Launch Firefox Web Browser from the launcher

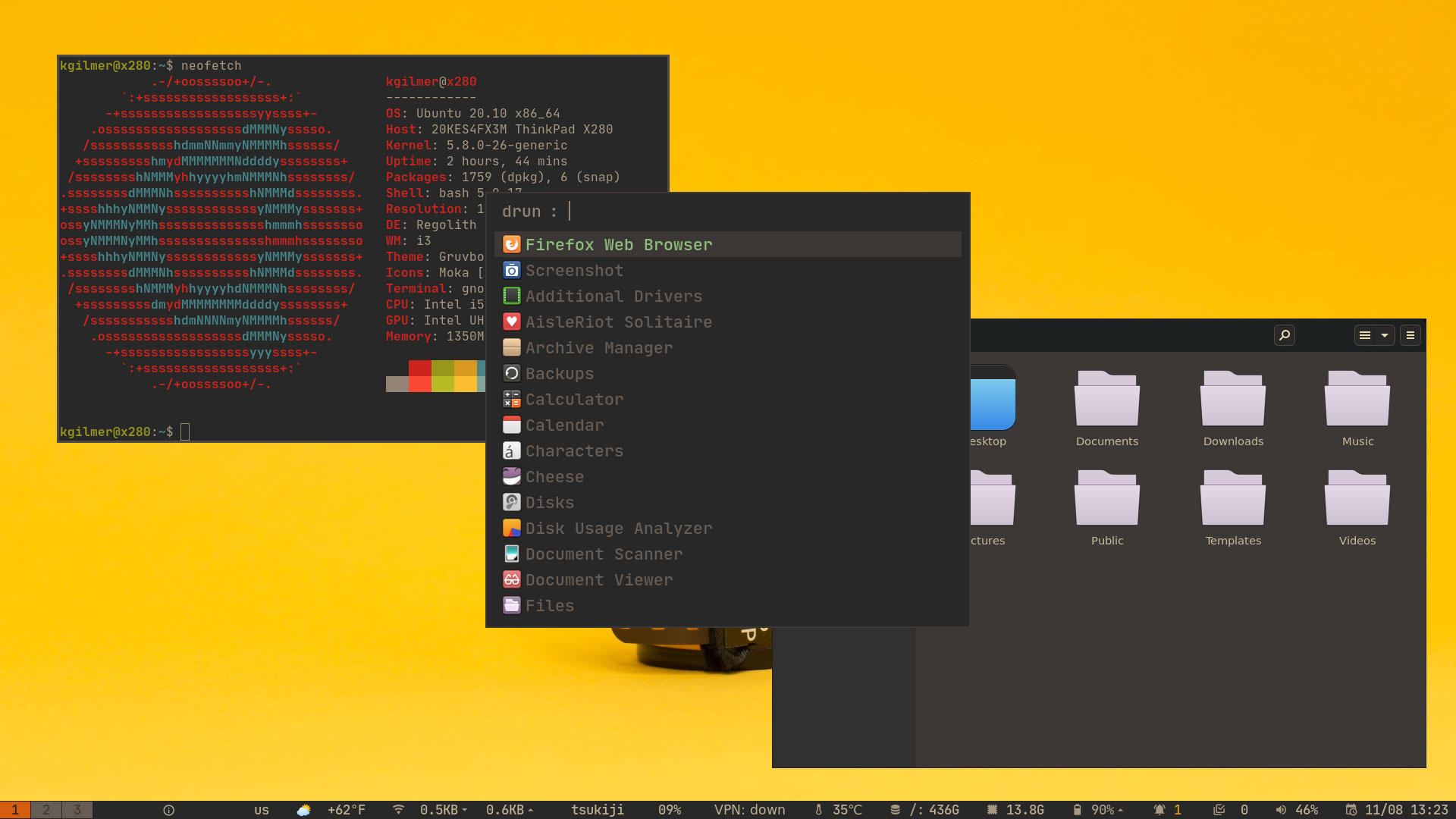coord(727,244)
